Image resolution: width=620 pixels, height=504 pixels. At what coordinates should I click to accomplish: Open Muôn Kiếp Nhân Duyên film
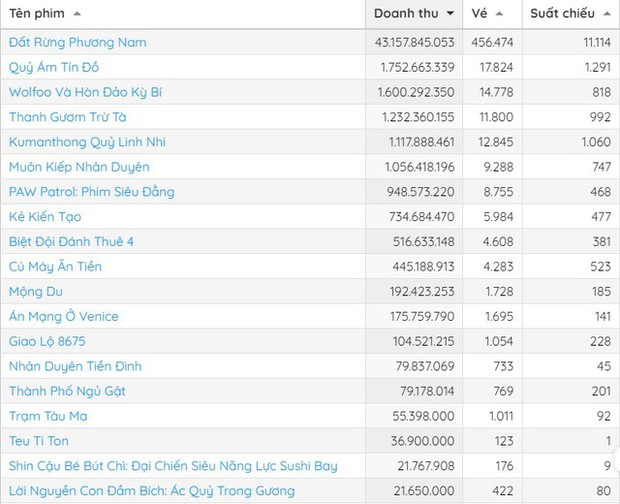coord(79,167)
